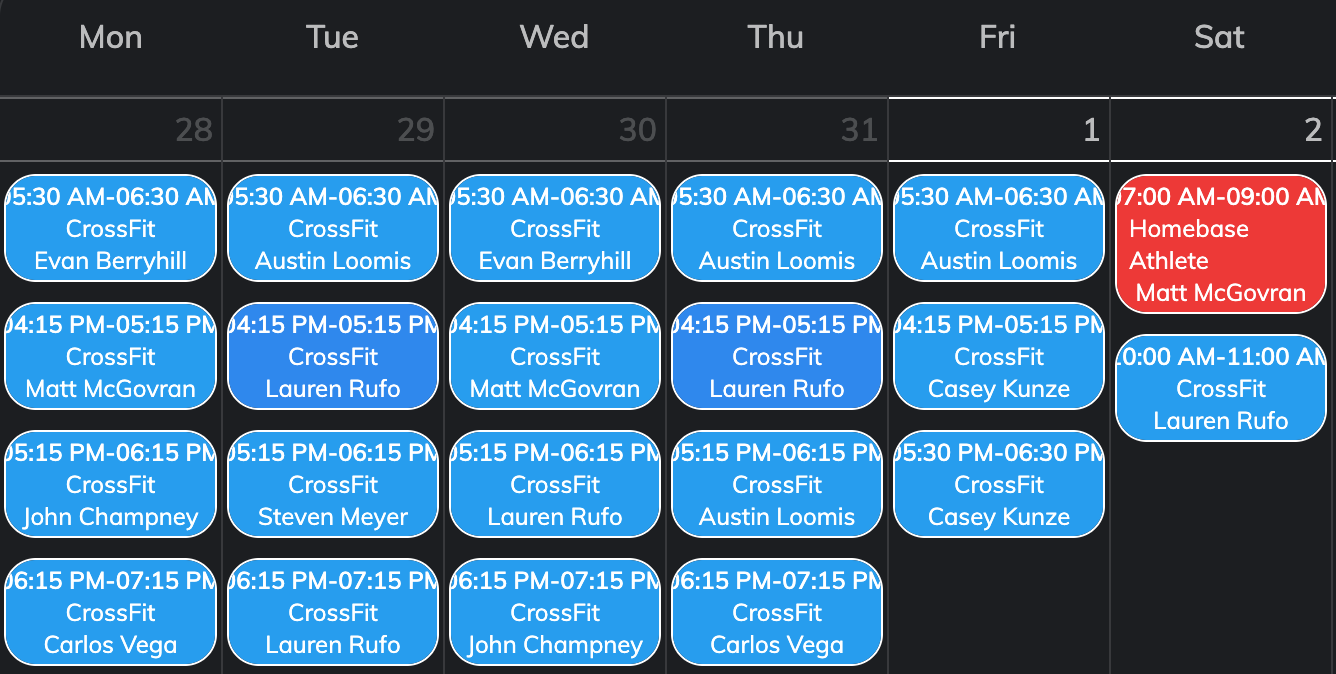Open red Homebase Athlete event on Saturday
This screenshot has height=674, width=1336.
(x=1221, y=245)
